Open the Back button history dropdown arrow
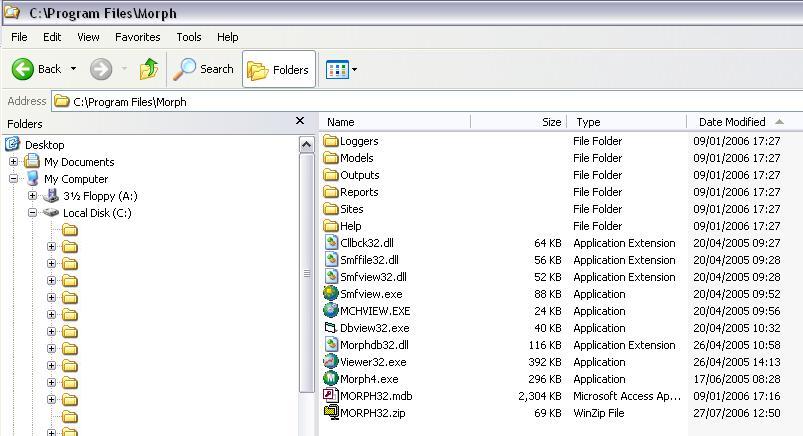Image resolution: width=803 pixels, height=436 pixels. tap(73, 69)
